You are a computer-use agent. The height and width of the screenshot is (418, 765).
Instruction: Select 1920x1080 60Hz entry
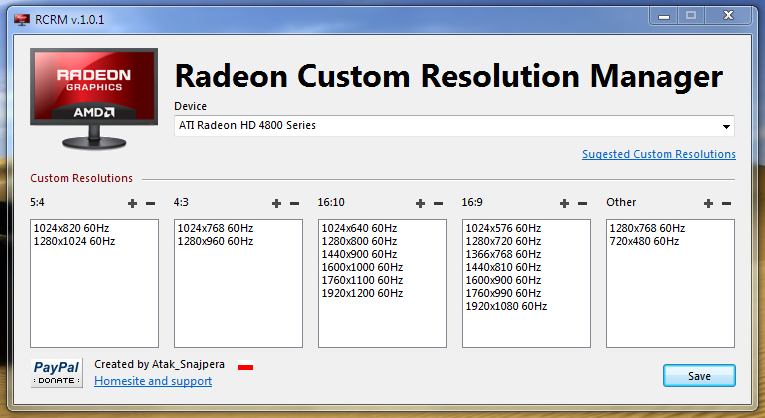click(x=506, y=306)
